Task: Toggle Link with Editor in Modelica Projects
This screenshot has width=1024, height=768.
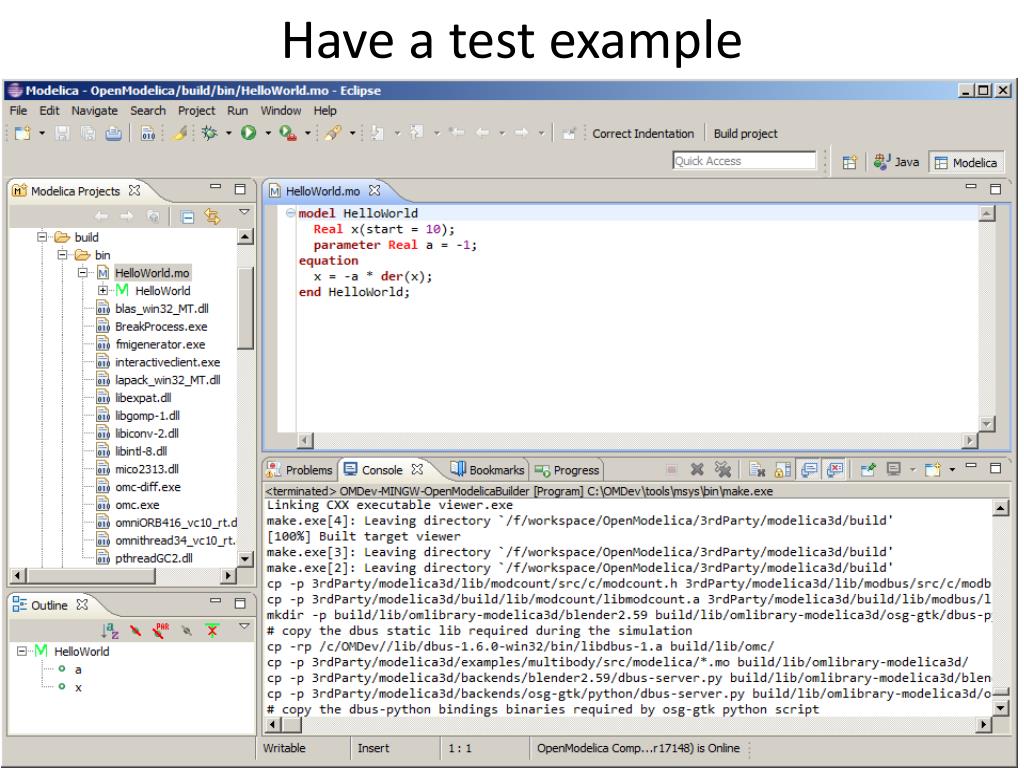Action: [x=212, y=216]
